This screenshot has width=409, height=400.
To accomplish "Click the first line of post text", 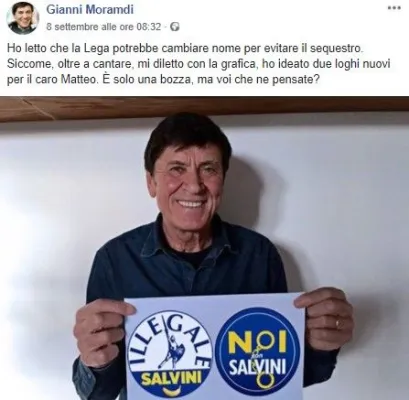I will coord(185,48).
